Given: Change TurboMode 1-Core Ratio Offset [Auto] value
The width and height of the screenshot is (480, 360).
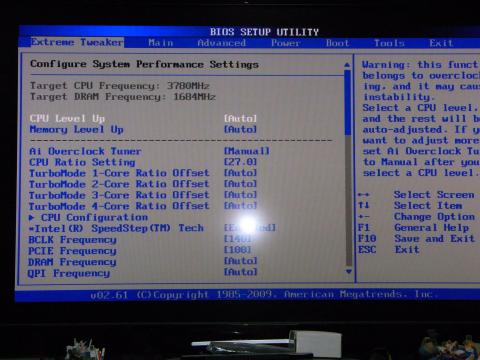Looking at the screenshot, I should [240, 173].
